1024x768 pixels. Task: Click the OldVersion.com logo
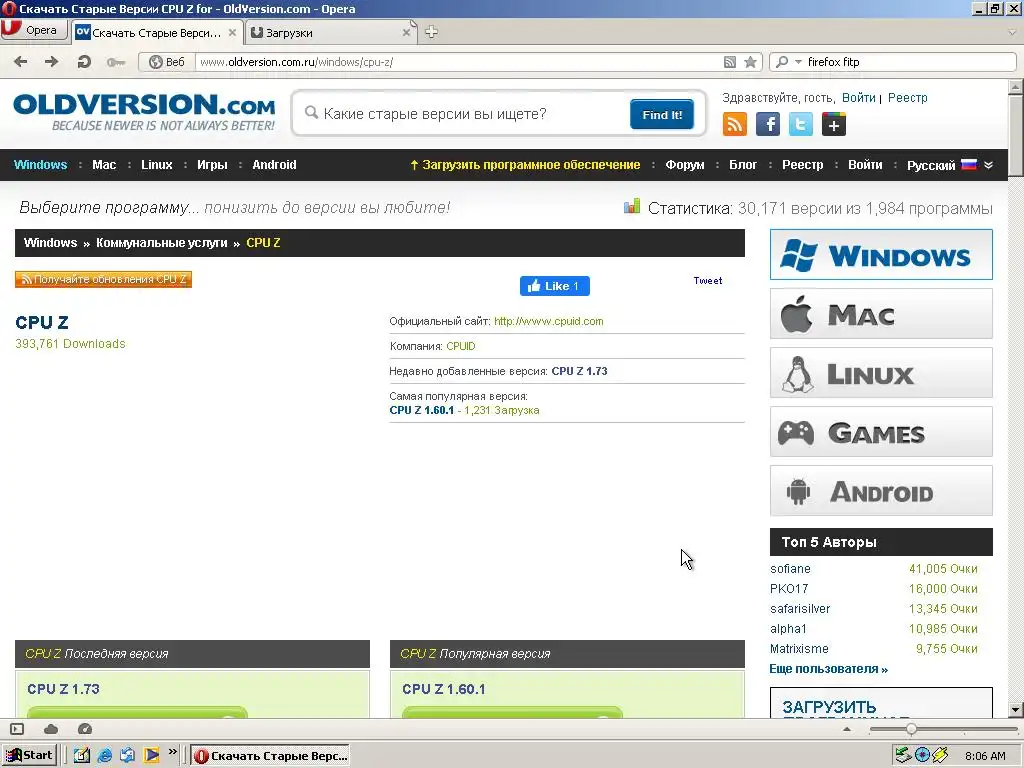tap(144, 112)
